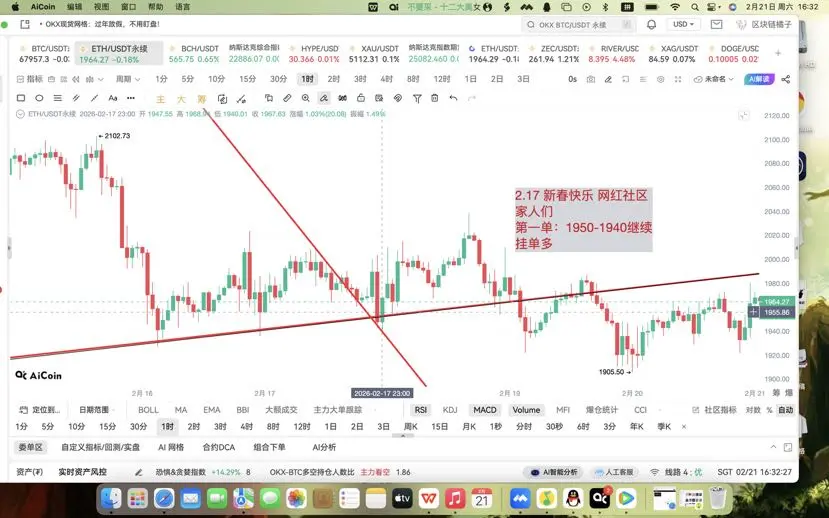
Task: Open the AI 网格 tab
Action: (x=171, y=447)
